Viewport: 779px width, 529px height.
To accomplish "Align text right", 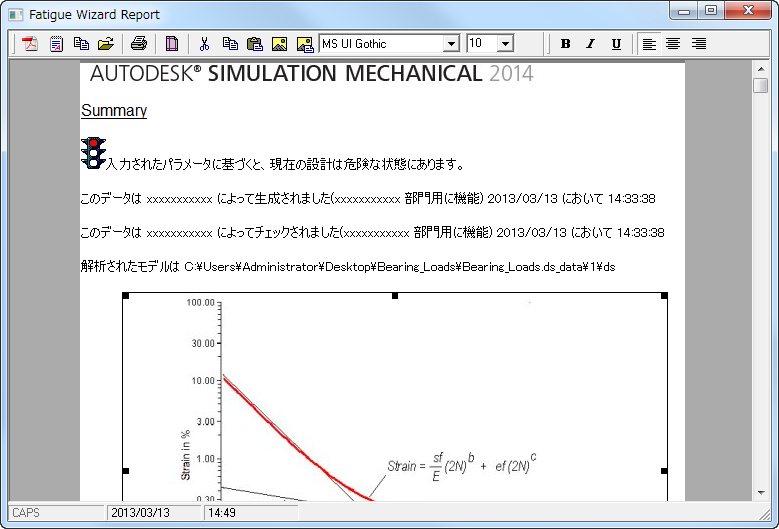I will tap(699, 44).
